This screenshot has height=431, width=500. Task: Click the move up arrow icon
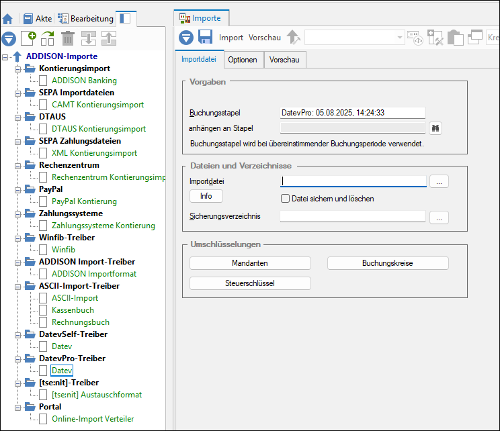coord(109,38)
